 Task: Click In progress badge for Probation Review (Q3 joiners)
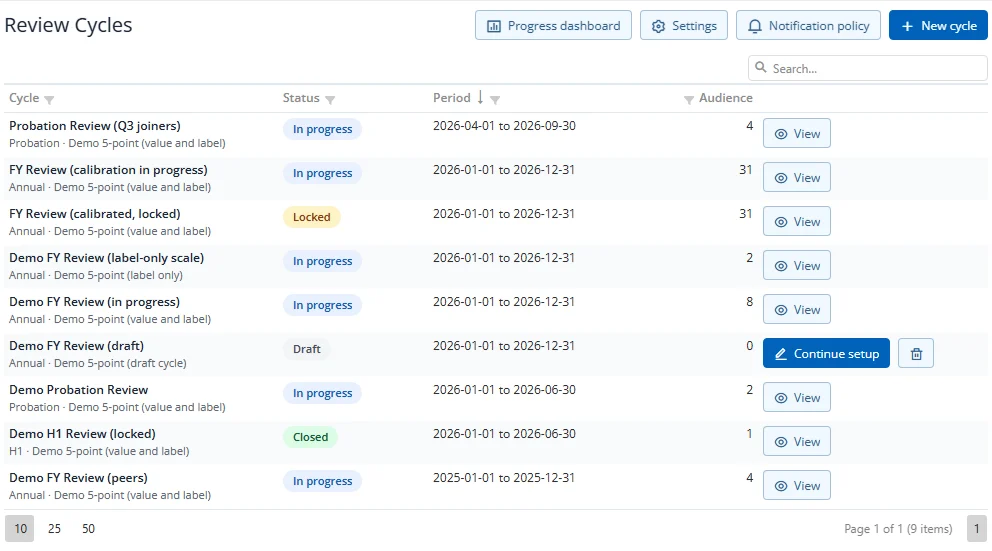[322, 129]
